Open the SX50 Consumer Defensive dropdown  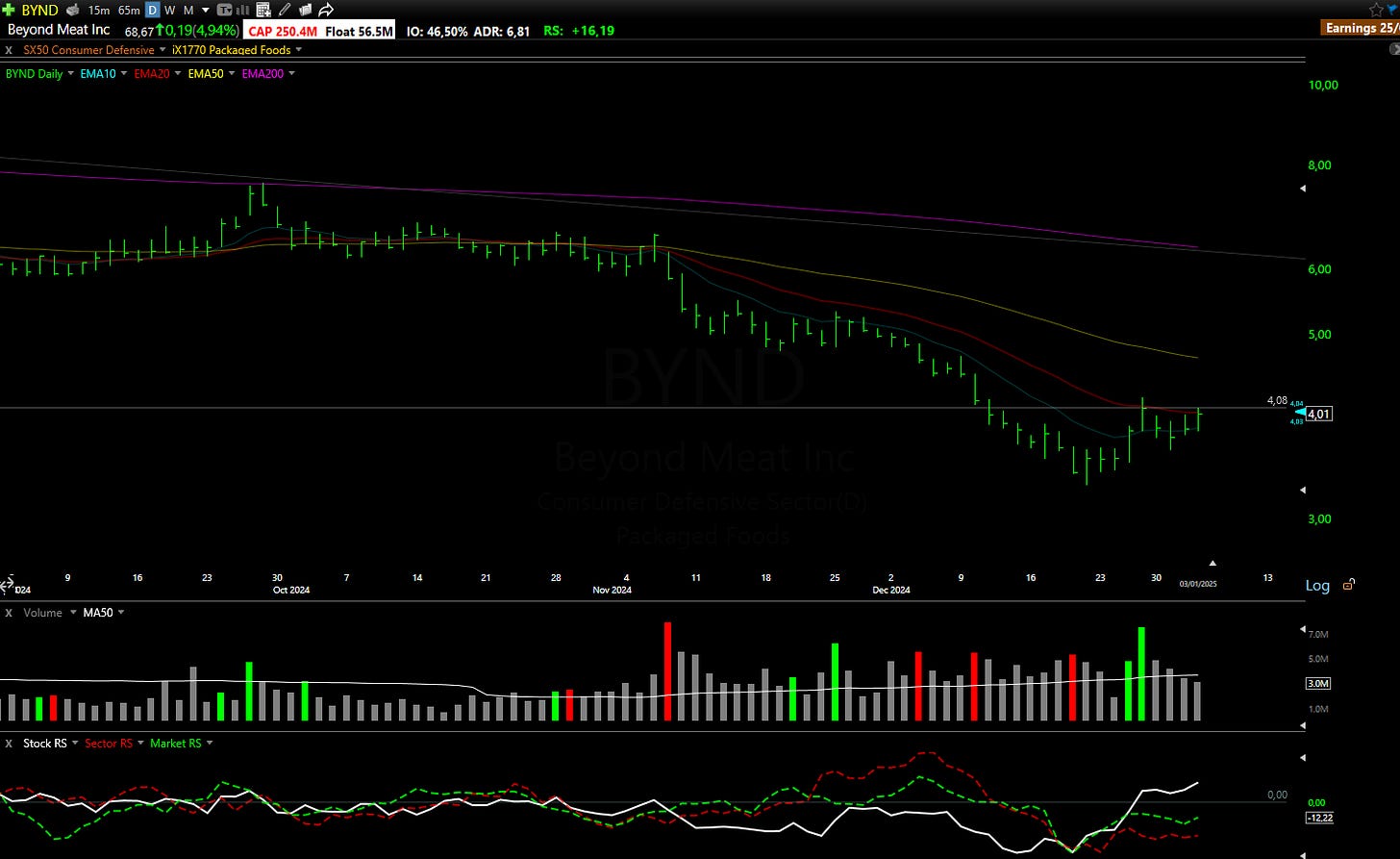coord(162,49)
